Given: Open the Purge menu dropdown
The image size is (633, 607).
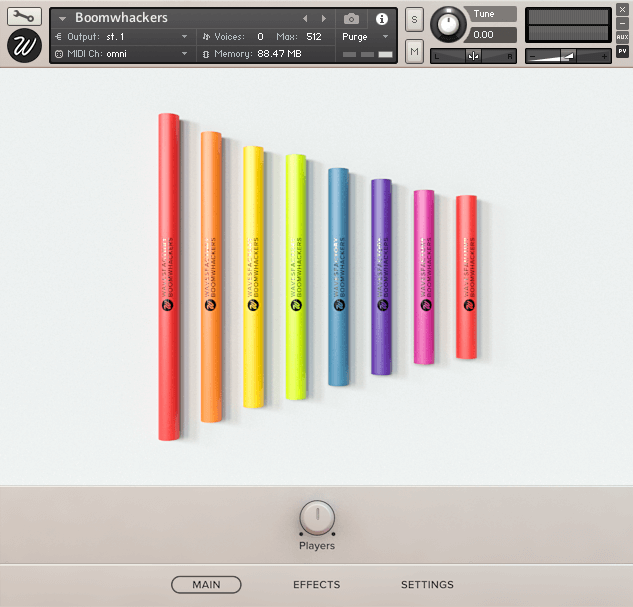Looking at the screenshot, I should click(x=365, y=37).
